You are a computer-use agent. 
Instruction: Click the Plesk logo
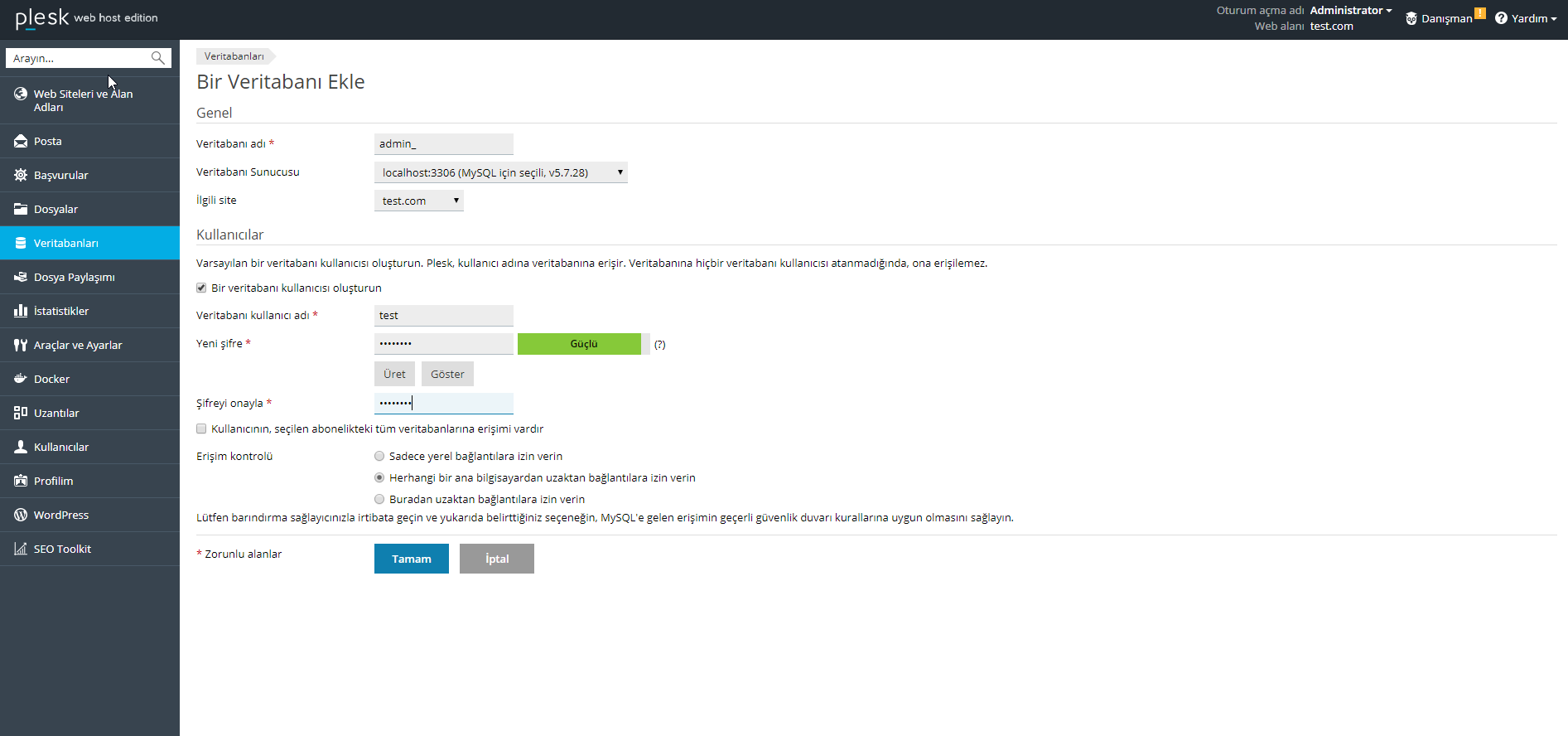click(42, 18)
